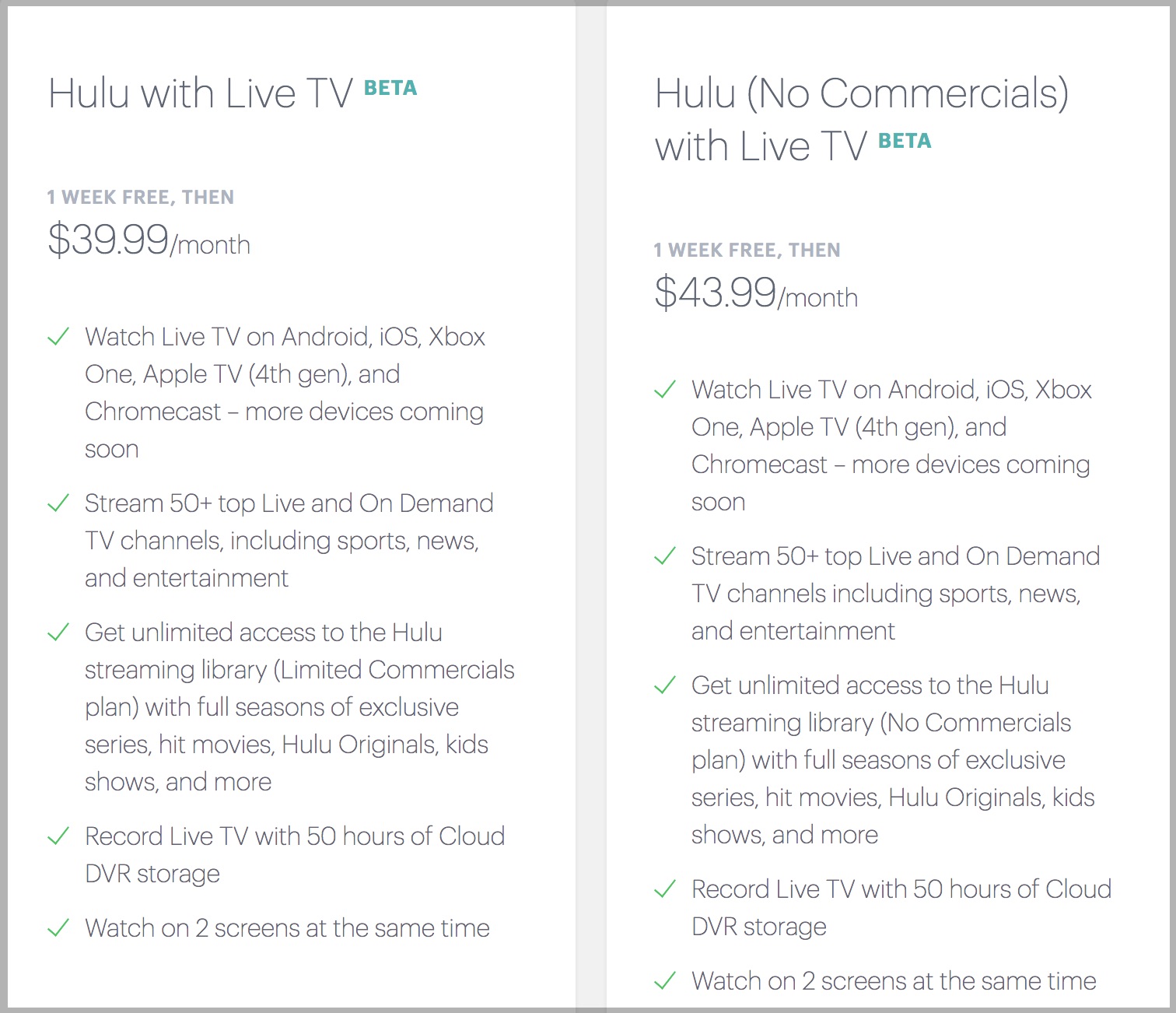Click the Limited Commercials plan feature text
The height and width of the screenshot is (1013, 1176).
pyautogui.click(x=299, y=707)
